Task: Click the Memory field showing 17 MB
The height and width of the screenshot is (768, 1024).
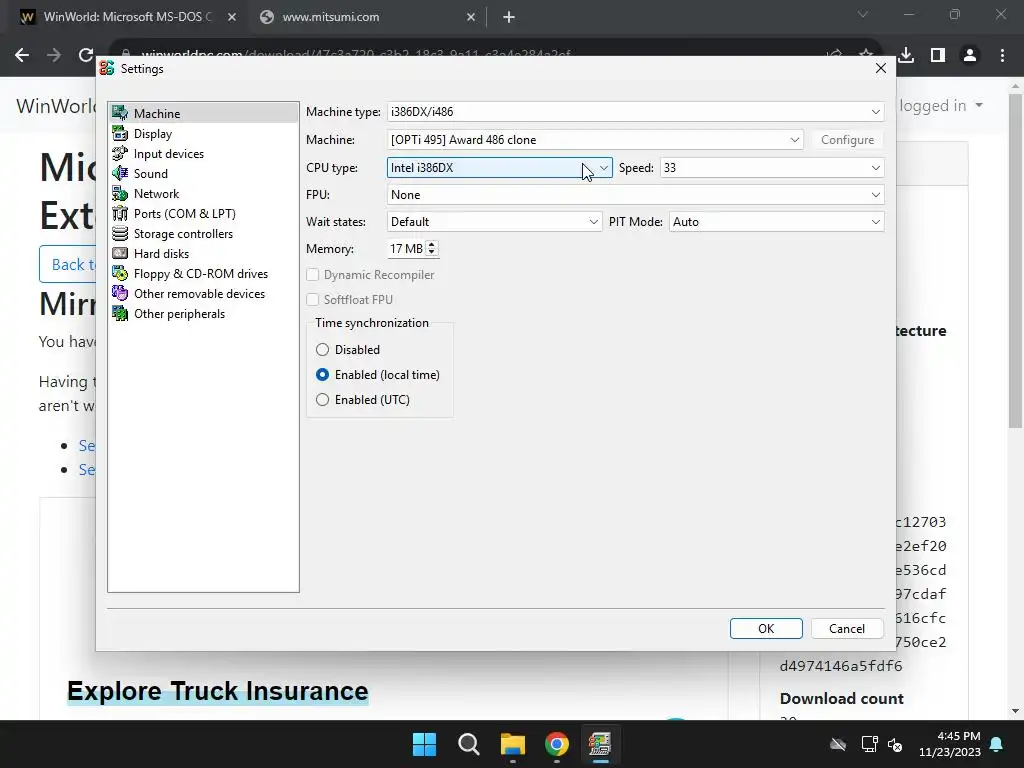Action: click(x=406, y=249)
